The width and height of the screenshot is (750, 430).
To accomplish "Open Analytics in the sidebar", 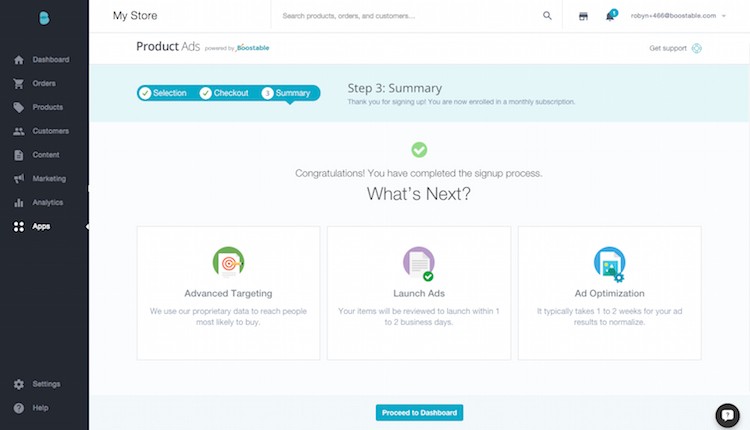I will tap(47, 203).
